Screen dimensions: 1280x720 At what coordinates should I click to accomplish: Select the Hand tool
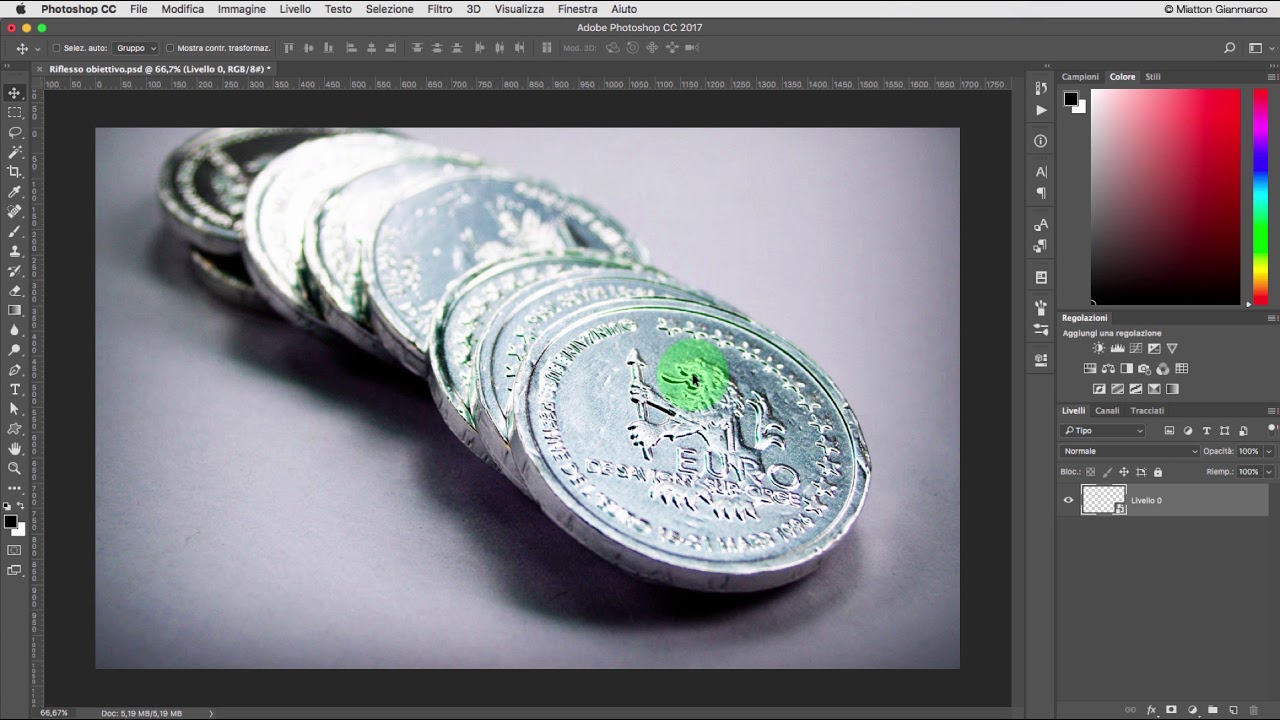[14, 449]
